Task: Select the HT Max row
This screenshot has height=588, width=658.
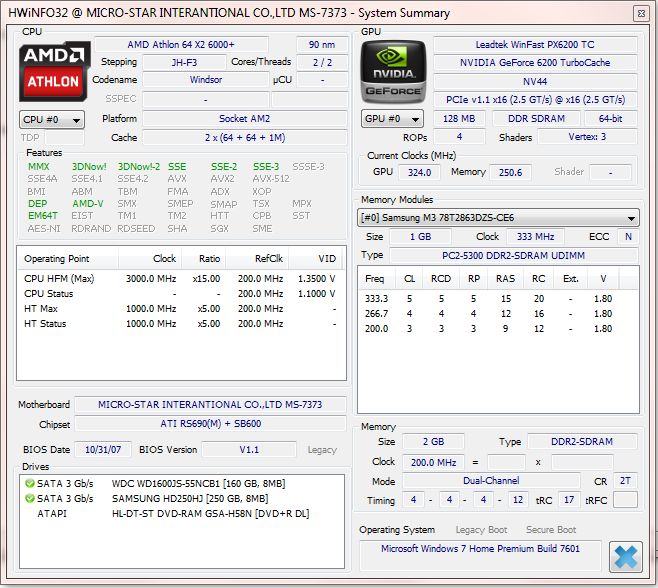Action: pyautogui.click(x=180, y=309)
